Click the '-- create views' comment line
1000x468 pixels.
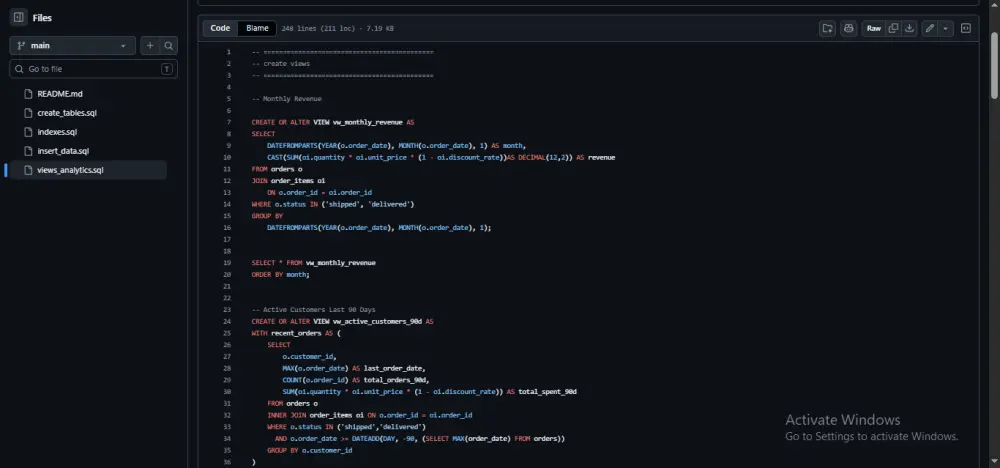click(x=281, y=64)
